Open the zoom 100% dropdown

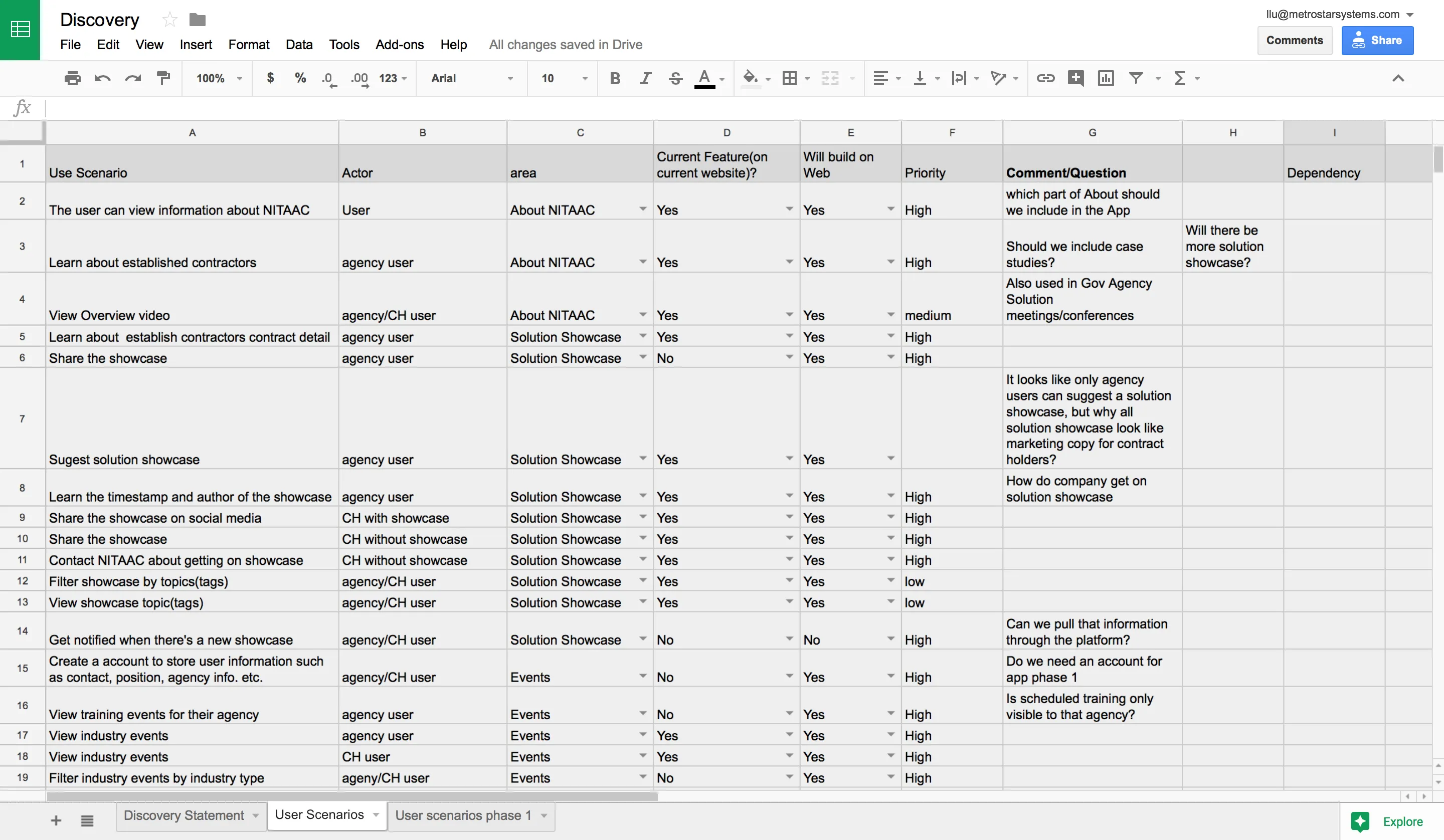[x=220, y=79]
